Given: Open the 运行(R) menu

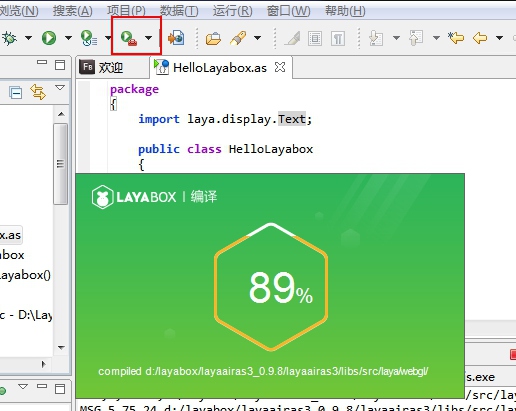Looking at the screenshot, I should tap(233, 11).
